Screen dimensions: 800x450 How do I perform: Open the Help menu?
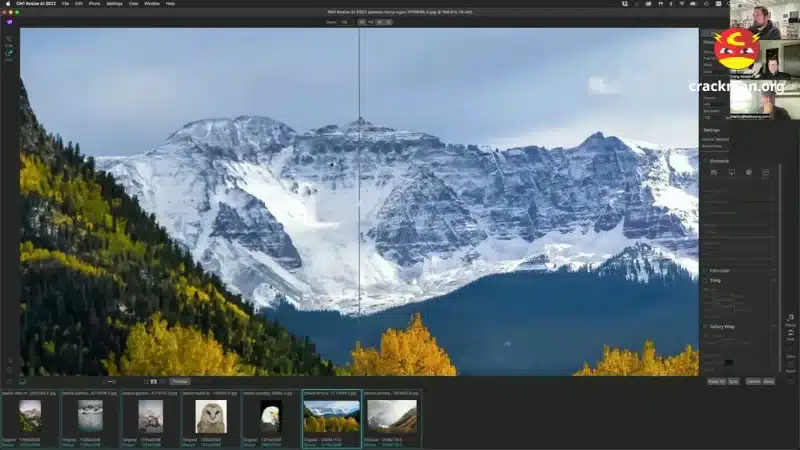coord(170,4)
